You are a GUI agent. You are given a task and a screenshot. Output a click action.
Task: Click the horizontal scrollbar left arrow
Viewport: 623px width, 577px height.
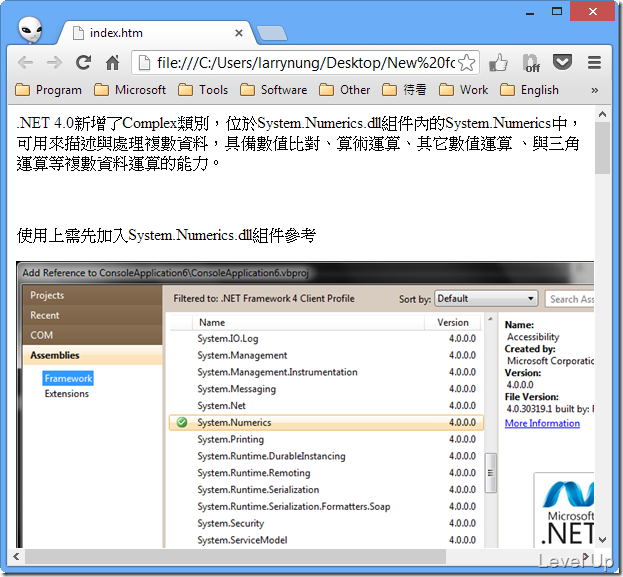[16, 556]
